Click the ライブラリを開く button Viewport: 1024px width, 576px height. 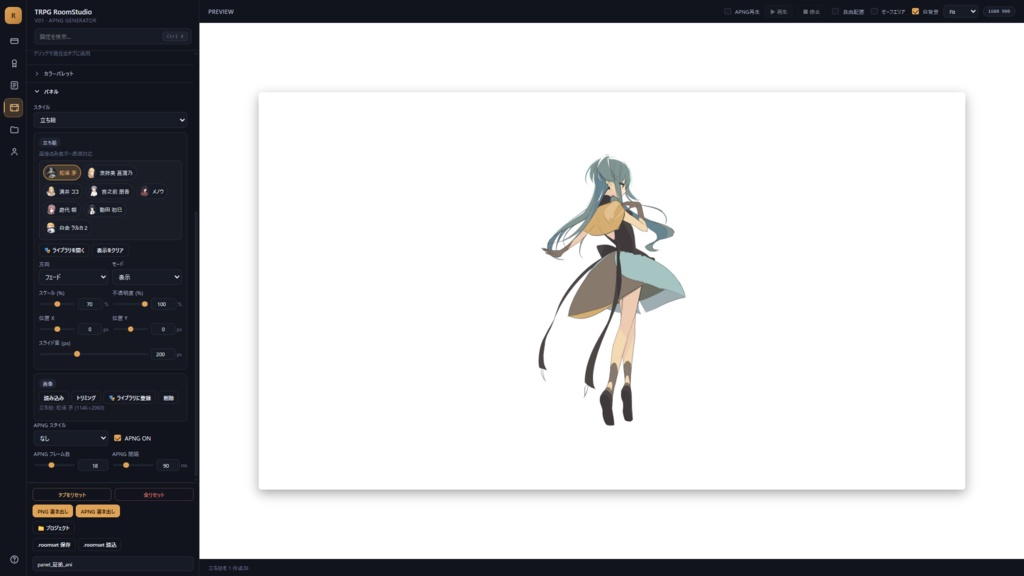[x=64, y=250]
